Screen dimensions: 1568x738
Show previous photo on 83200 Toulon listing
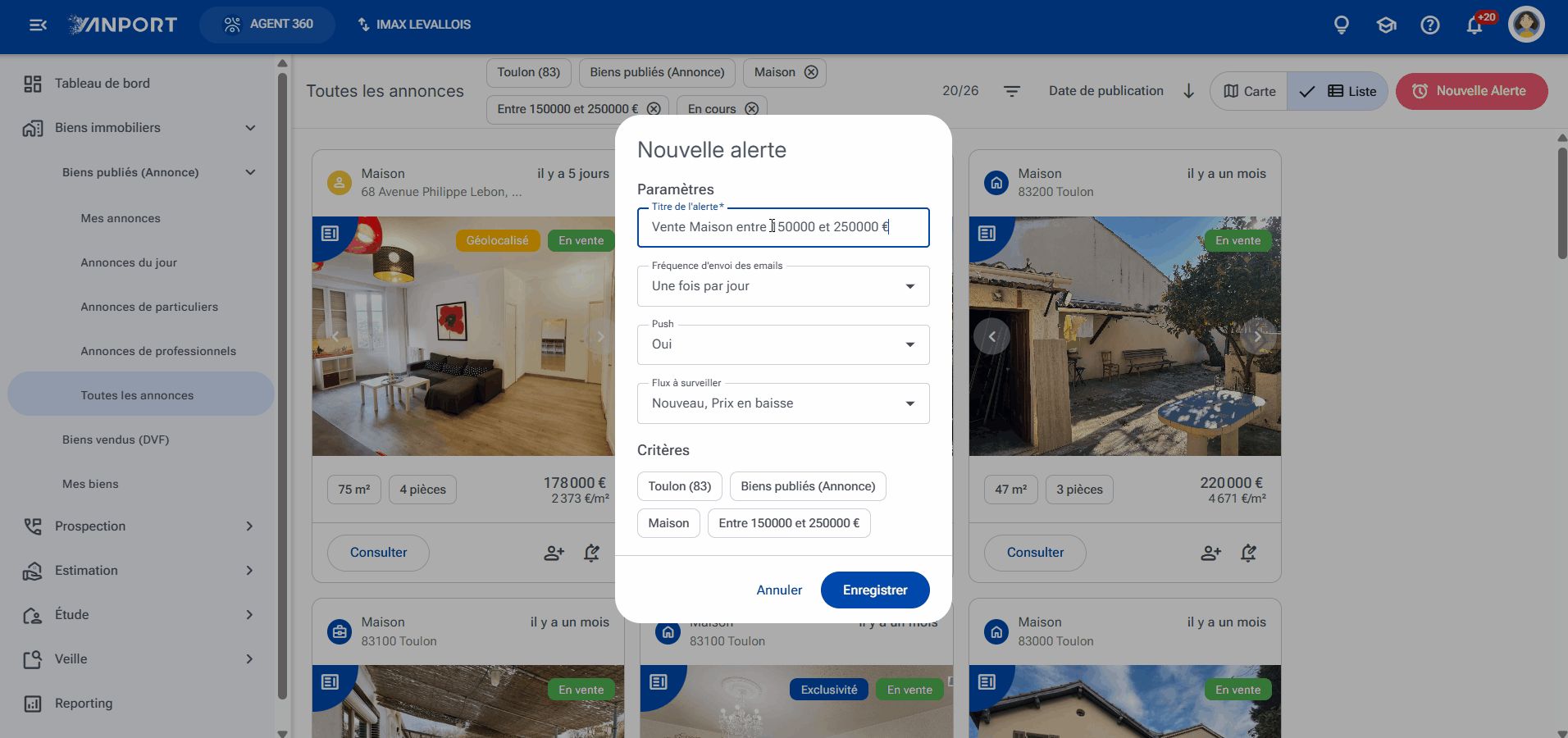991,336
